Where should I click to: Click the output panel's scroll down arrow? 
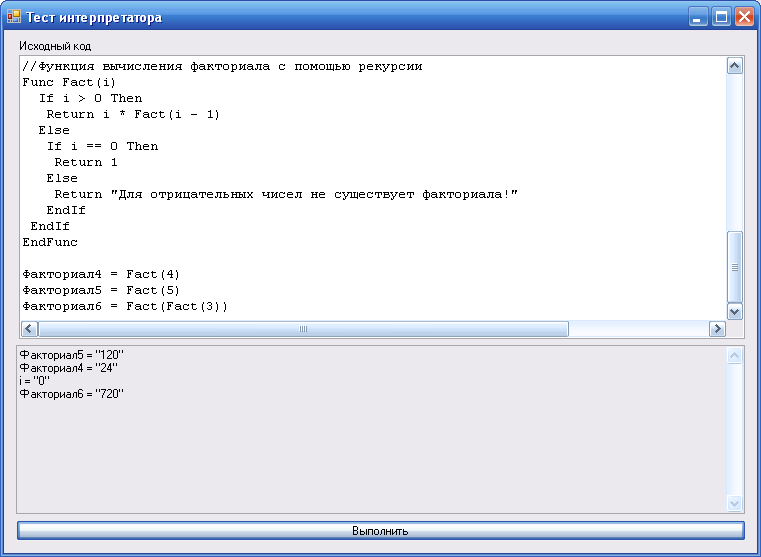(735, 504)
